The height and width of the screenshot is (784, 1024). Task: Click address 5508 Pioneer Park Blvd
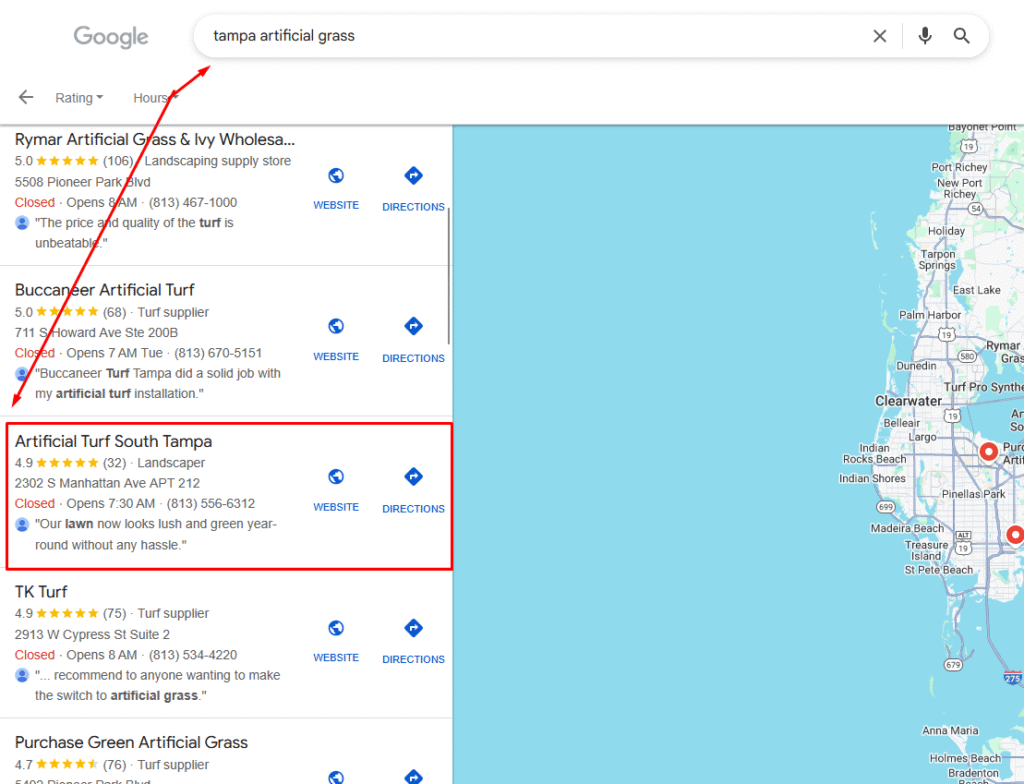click(x=83, y=182)
